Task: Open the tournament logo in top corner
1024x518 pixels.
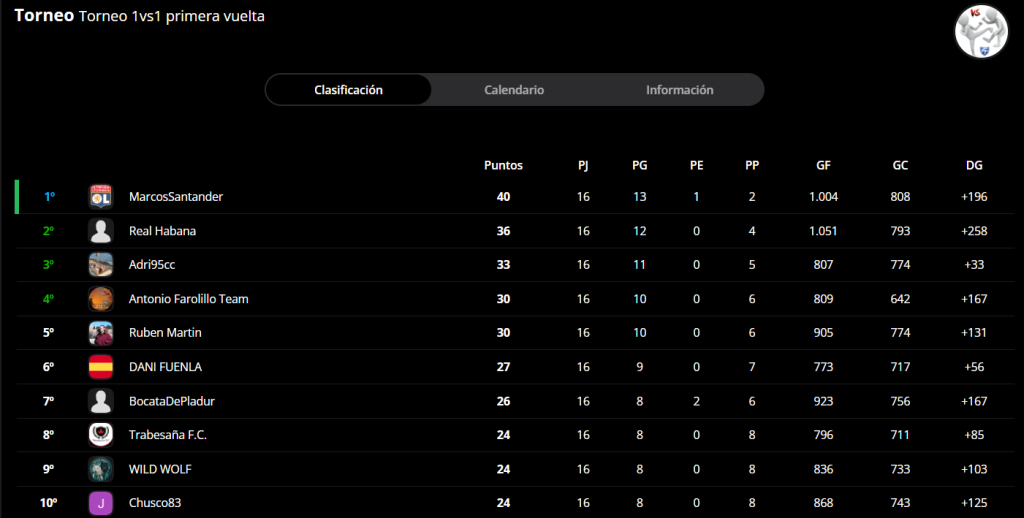Action: (981, 31)
